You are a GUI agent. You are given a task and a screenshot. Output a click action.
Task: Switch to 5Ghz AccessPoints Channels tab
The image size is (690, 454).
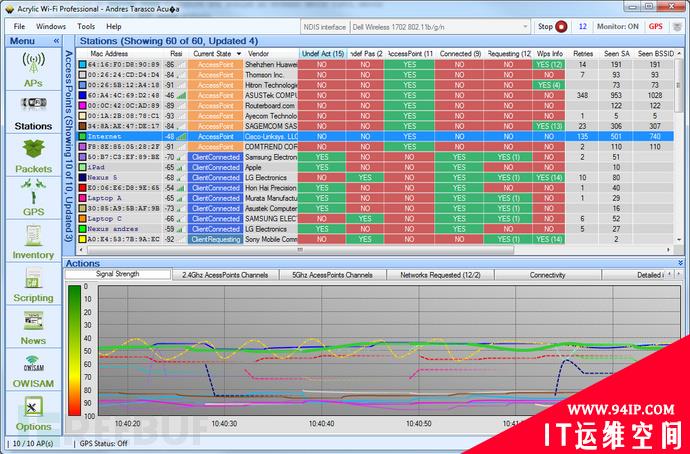tap(332, 275)
